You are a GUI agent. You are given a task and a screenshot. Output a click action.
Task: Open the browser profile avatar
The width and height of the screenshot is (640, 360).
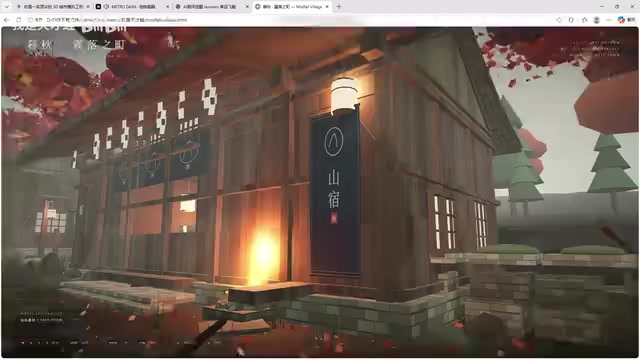point(596,20)
